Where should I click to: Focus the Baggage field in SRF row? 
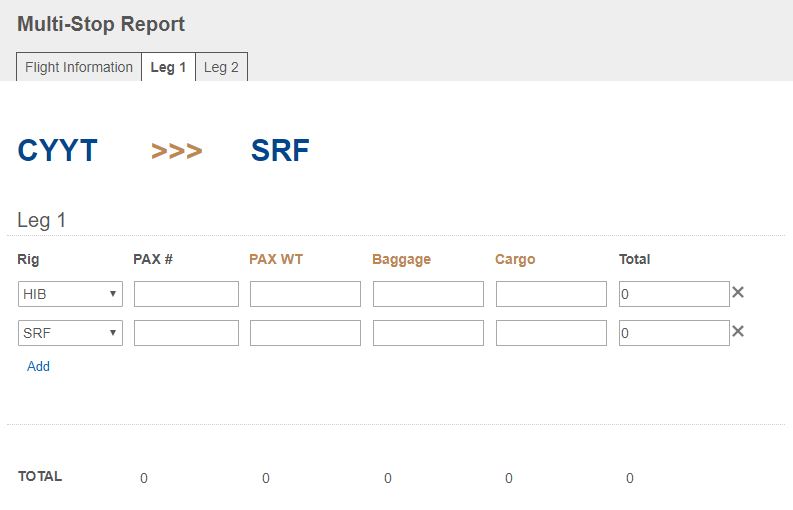point(428,333)
